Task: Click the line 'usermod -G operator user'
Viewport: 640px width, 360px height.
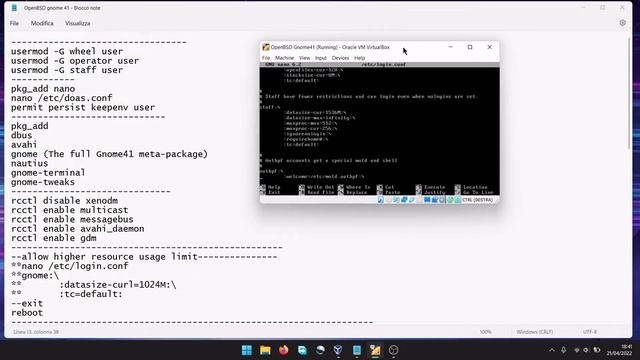Action: click(75, 61)
